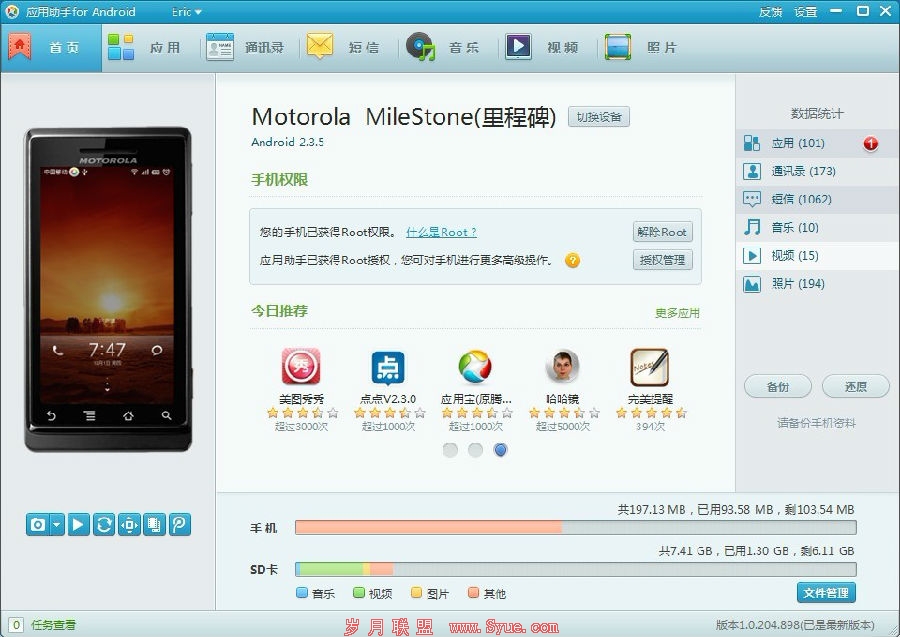Image resolution: width=900 pixels, height=637 pixels.
Task: Open 视频 (15) in data statistics
Action: pos(817,255)
